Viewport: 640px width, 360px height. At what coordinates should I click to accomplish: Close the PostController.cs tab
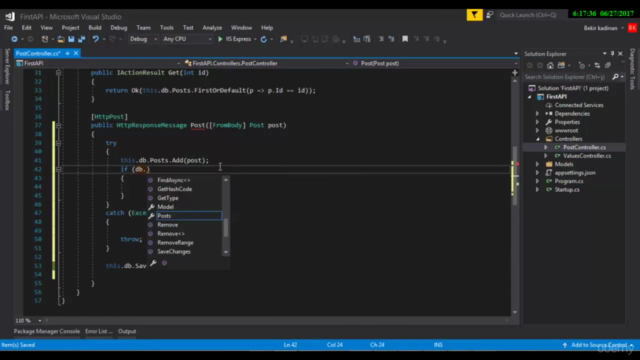pyautogui.click(x=76, y=53)
